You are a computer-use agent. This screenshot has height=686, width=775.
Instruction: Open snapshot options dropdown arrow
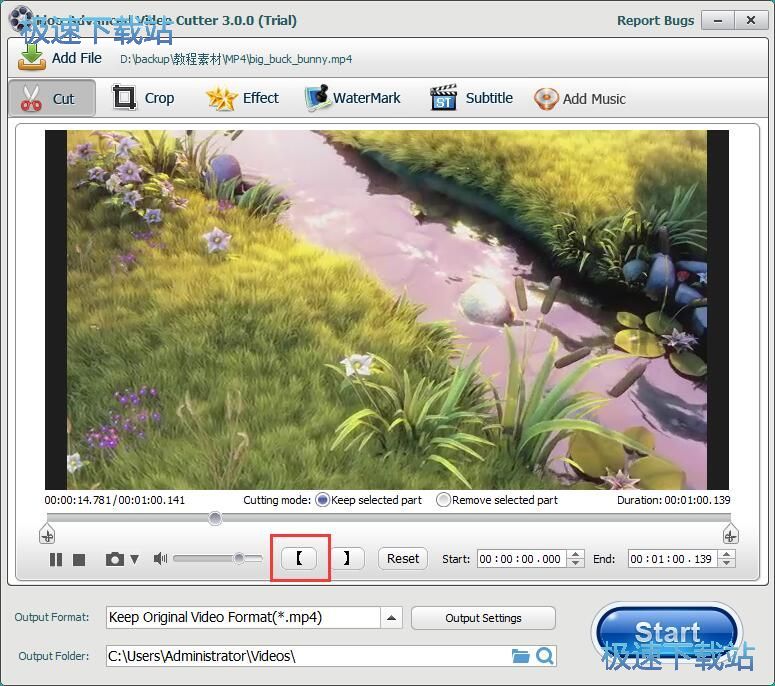(135, 560)
